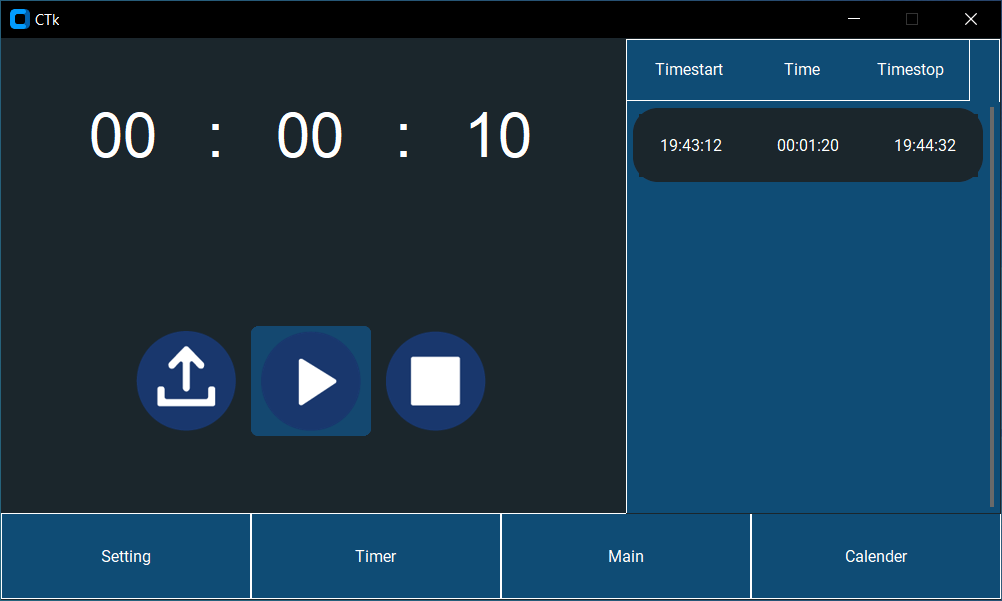Go to the Main tab
Image resolution: width=1002 pixels, height=601 pixels.
click(x=626, y=556)
